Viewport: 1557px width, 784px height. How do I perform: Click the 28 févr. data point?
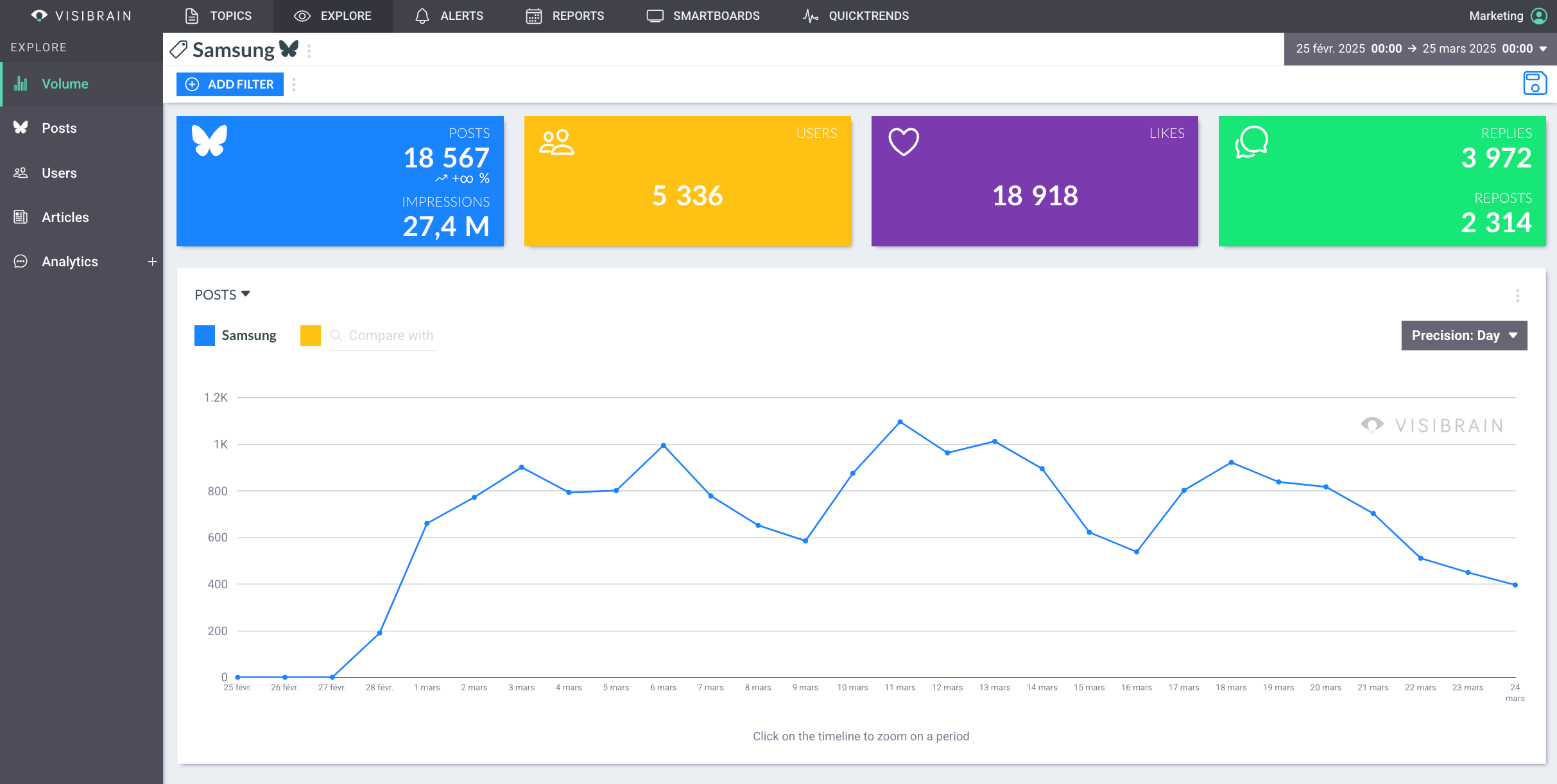[x=380, y=633]
